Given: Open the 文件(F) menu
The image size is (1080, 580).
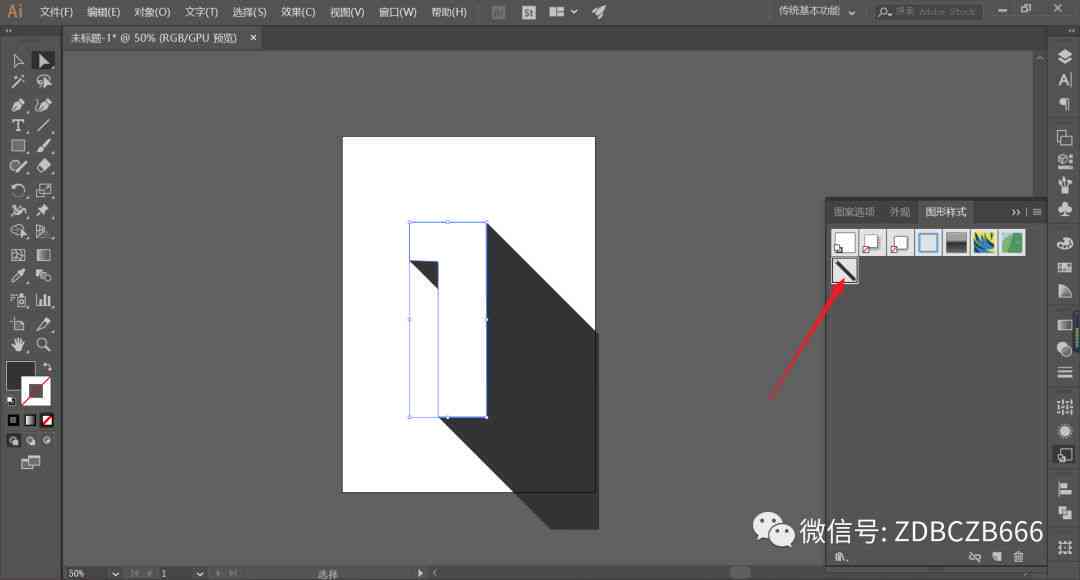Looking at the screenshot, I should click(56, 12).
